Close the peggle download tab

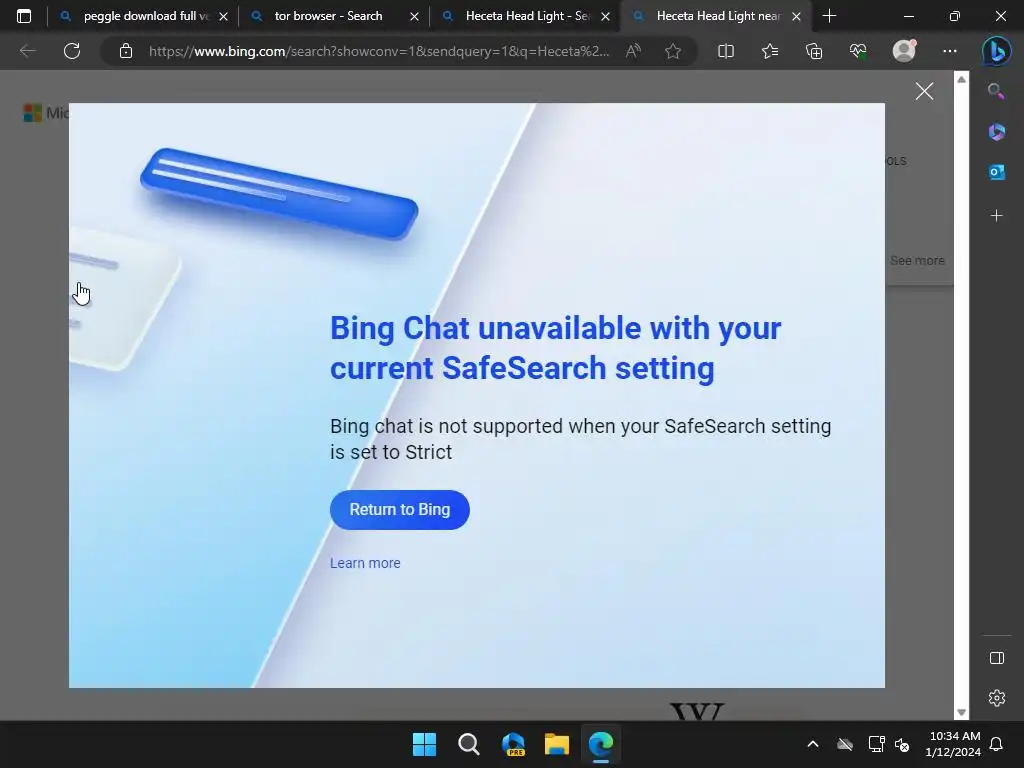[x=223, y=16]
